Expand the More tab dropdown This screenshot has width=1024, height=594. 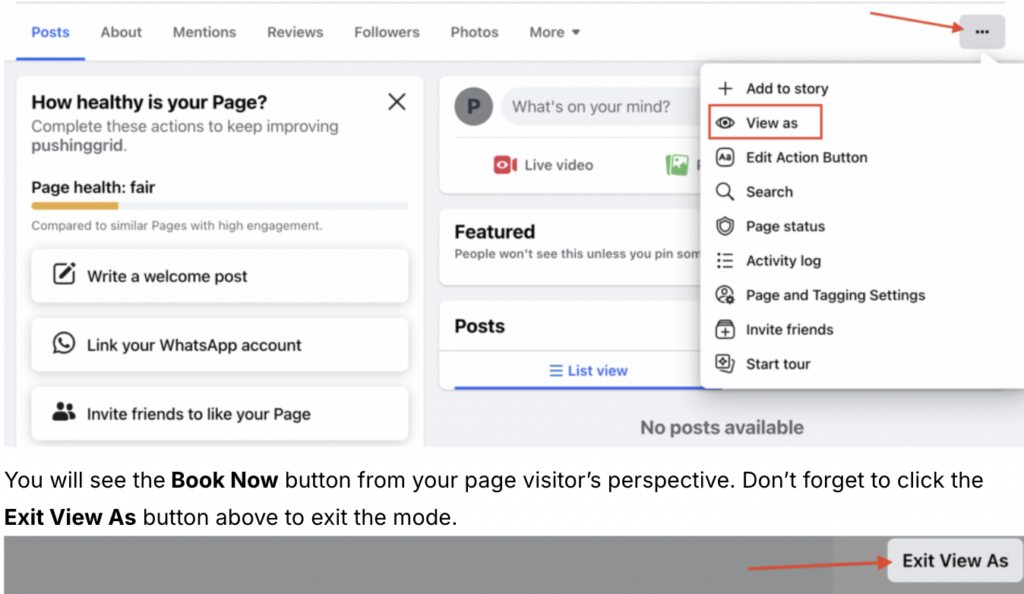pyautogui.click(x=554, y=32)
